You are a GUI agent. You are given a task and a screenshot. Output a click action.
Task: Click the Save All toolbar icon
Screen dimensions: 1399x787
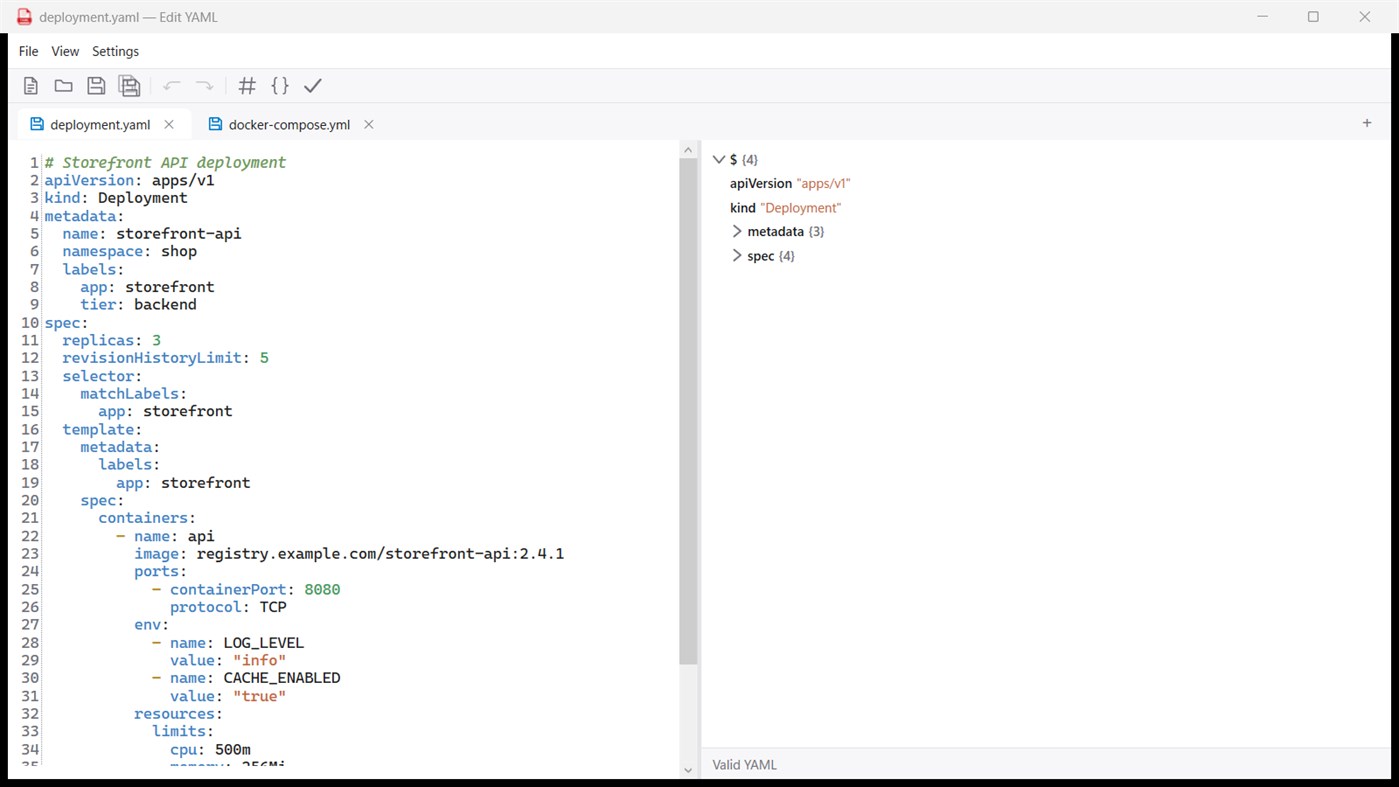(129, 86)
